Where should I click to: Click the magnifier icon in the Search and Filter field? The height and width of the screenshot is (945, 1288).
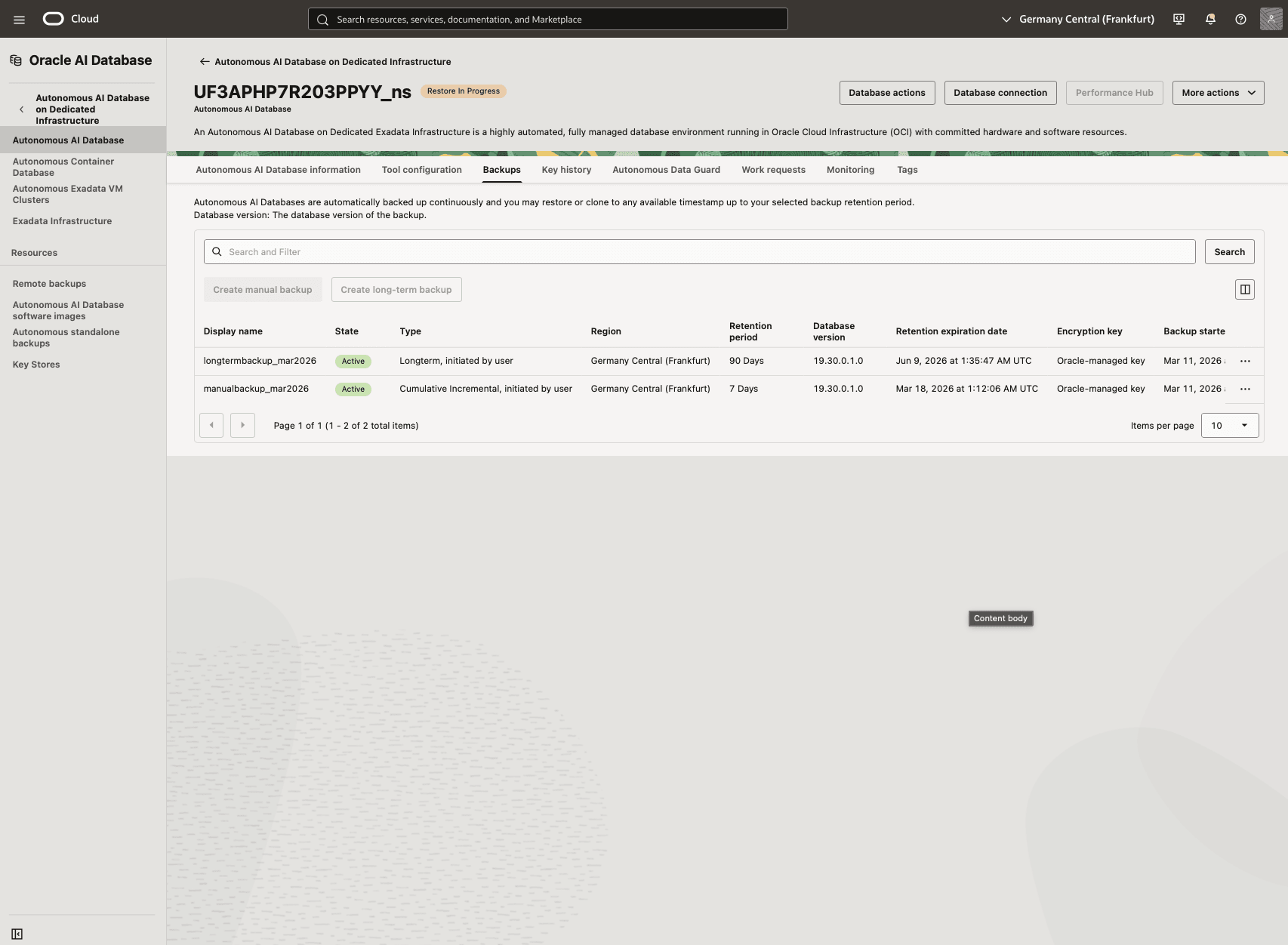click(217, 252)
